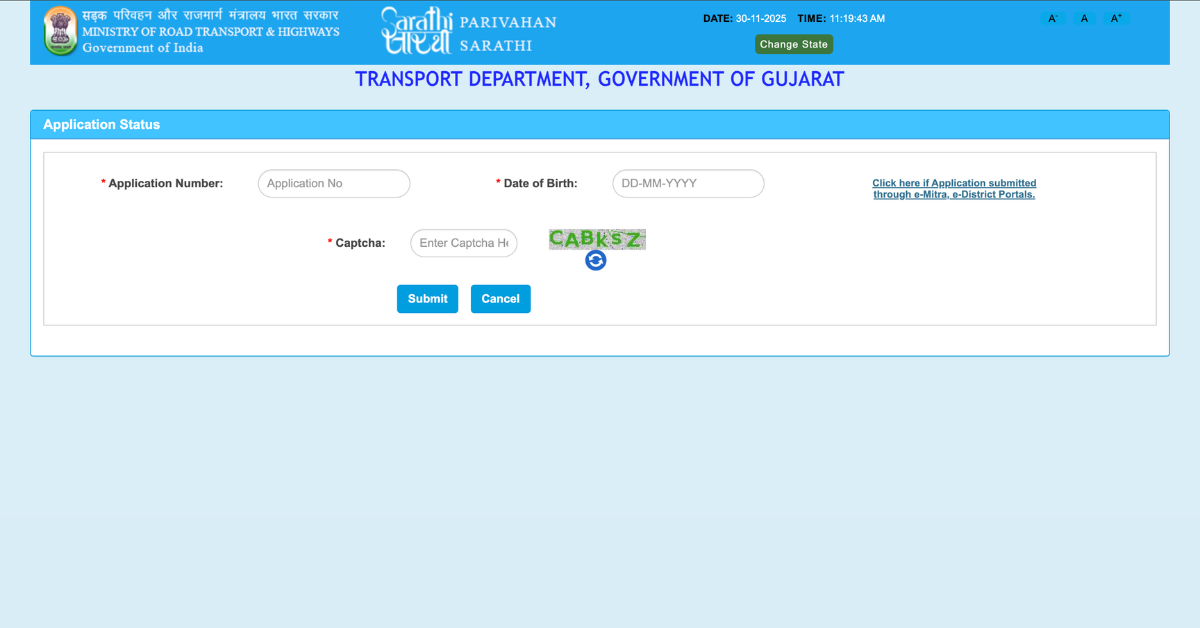Select the Enter Captcha input box

point(463,242)
